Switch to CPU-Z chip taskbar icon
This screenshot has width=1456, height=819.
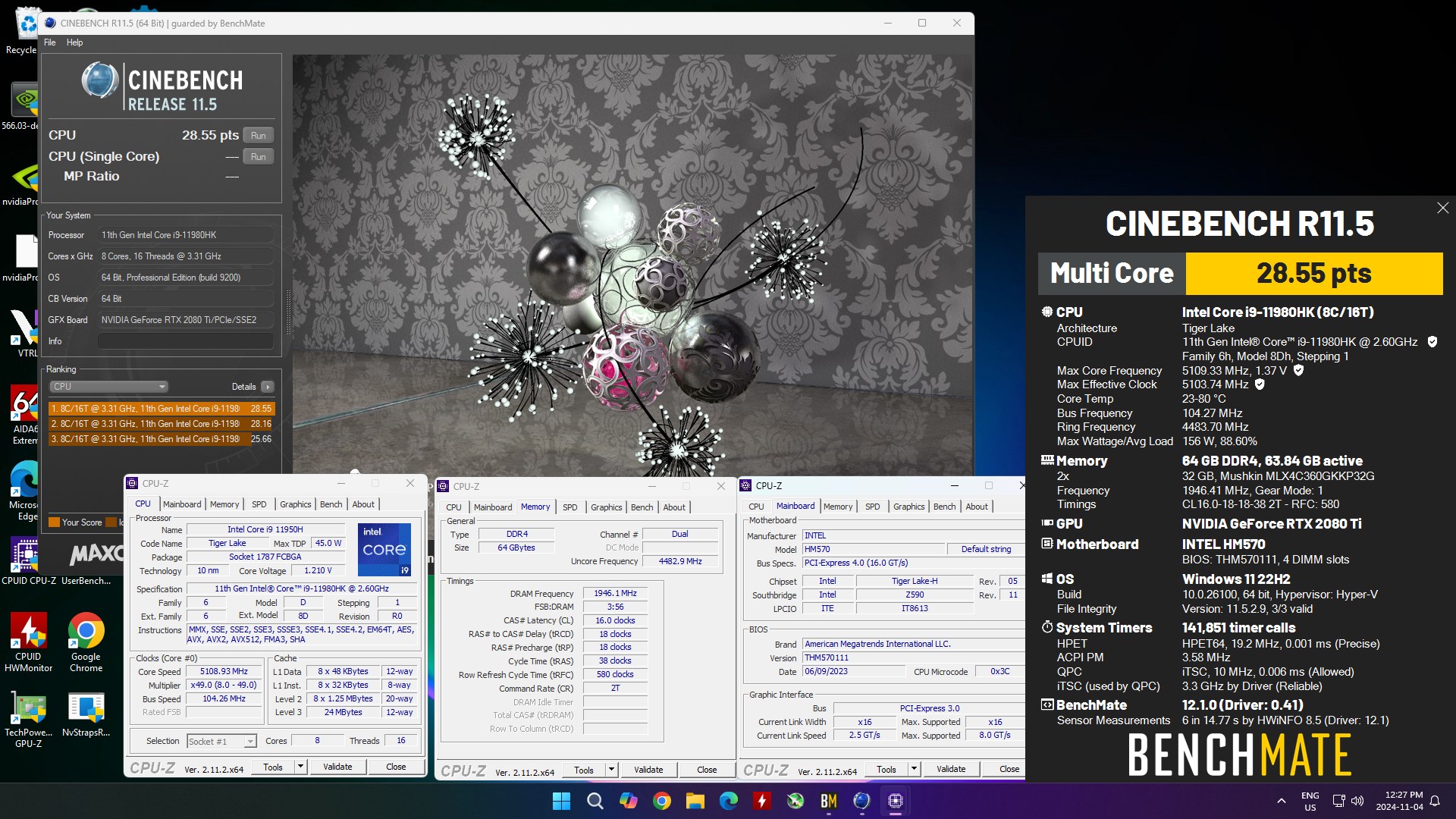pyautogui.click(x=896, y=801)
